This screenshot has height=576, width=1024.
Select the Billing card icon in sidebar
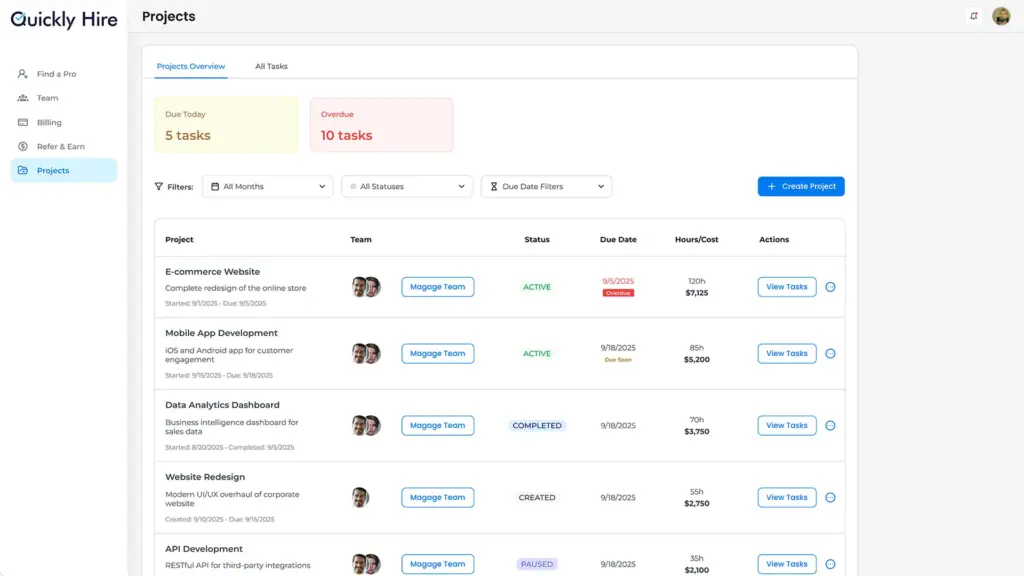point(23,122)
